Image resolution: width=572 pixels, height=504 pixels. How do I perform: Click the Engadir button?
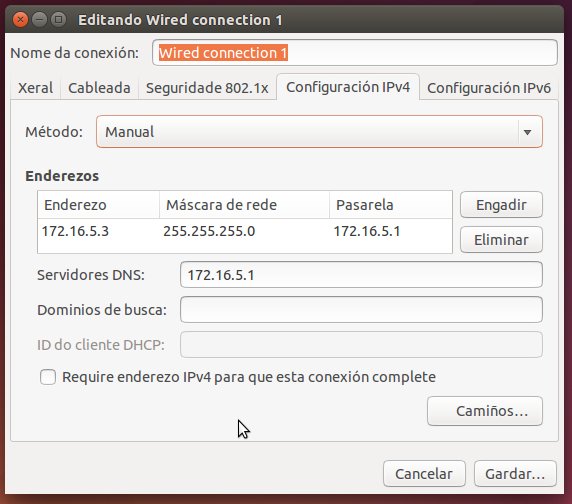pos(501,205)
